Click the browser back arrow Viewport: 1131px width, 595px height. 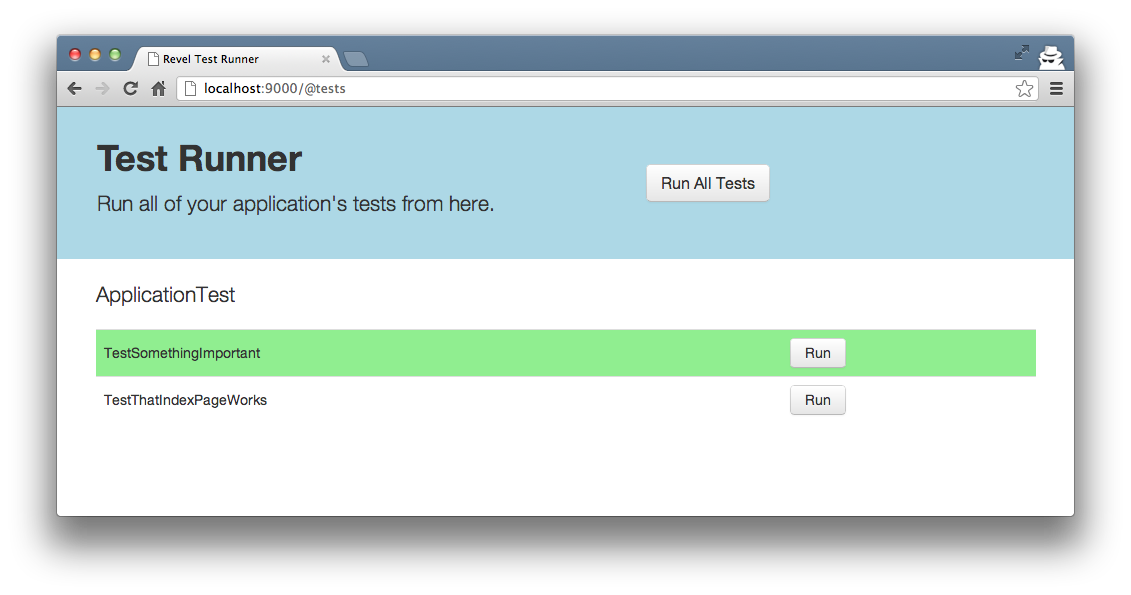[x=74, y=89]
